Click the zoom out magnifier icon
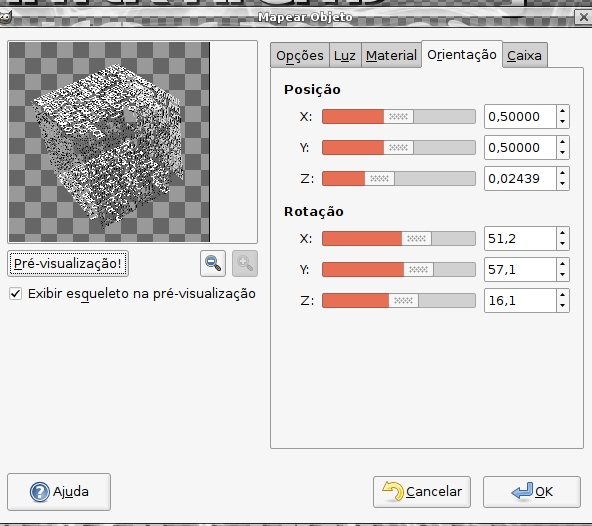Viewport: 592px width, 526px height. click(213, 263)
